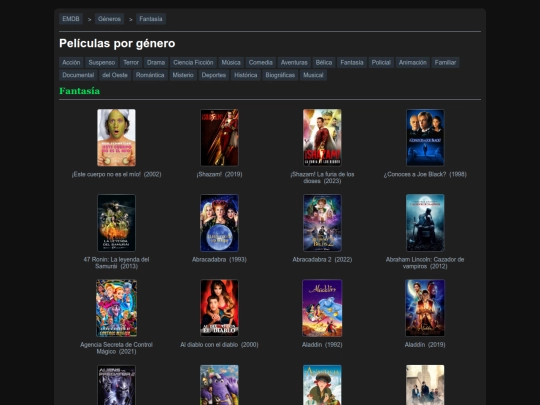Viewport: 540px width, 405px height.
Task: Open Shazam La furia de los dioses poster
Action: 322,138
